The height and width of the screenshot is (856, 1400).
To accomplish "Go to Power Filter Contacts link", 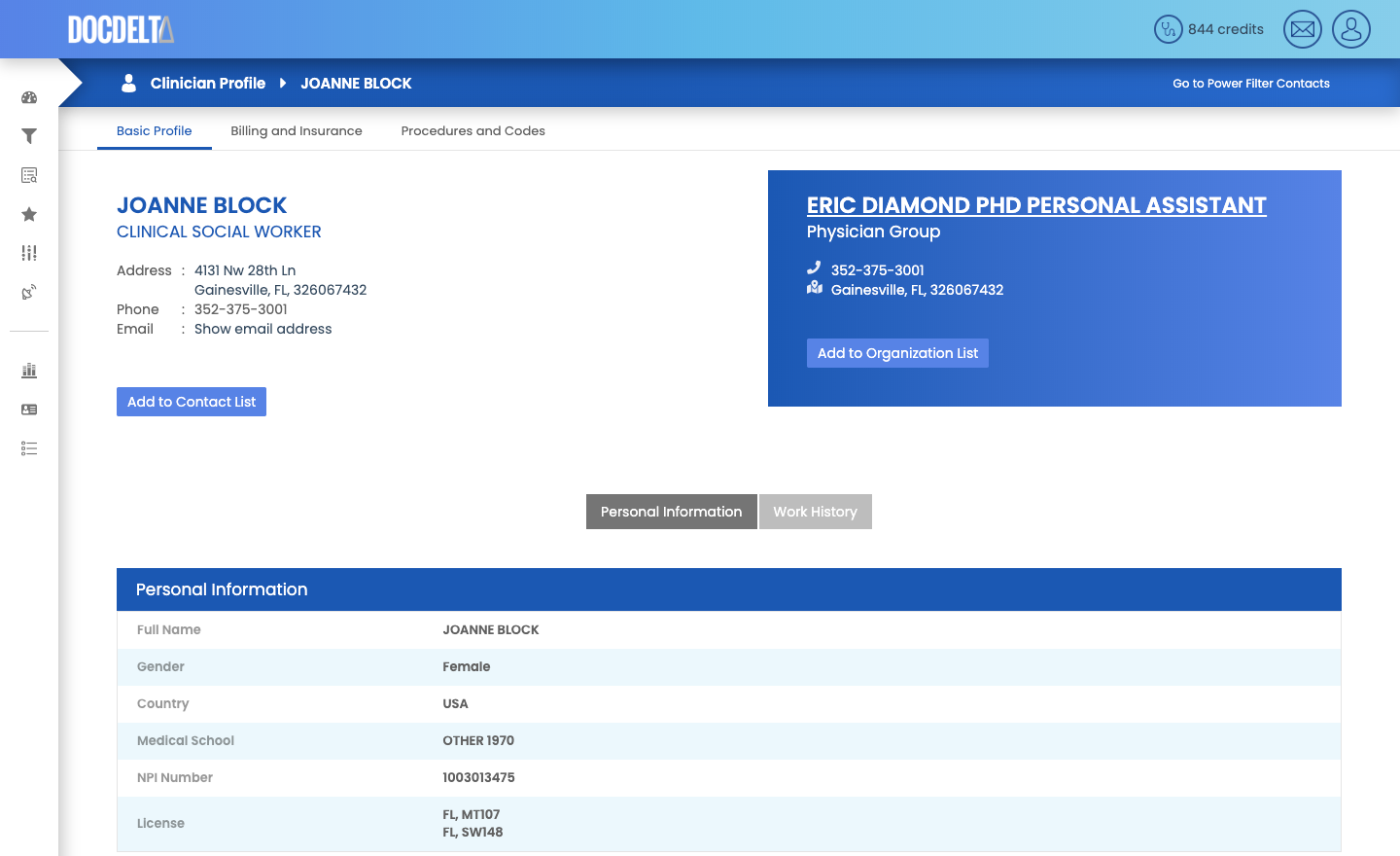I will (x=1250, y=84).
